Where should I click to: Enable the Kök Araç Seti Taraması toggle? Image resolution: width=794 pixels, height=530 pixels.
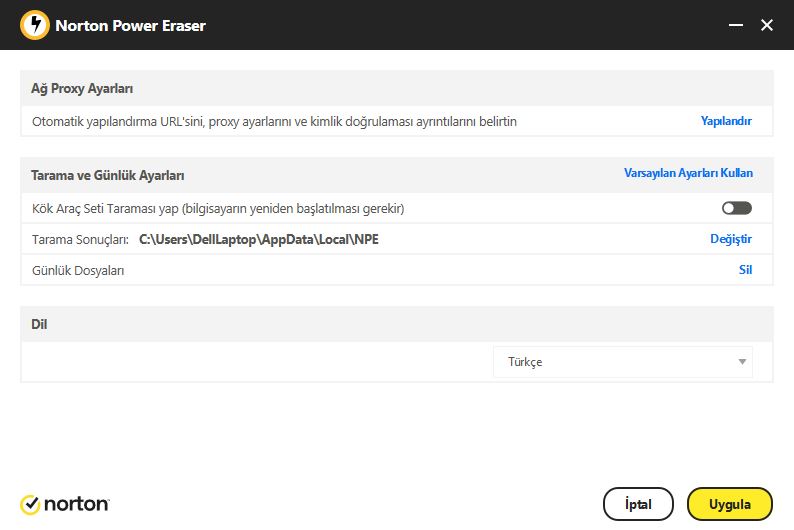[x=737, y=208]
